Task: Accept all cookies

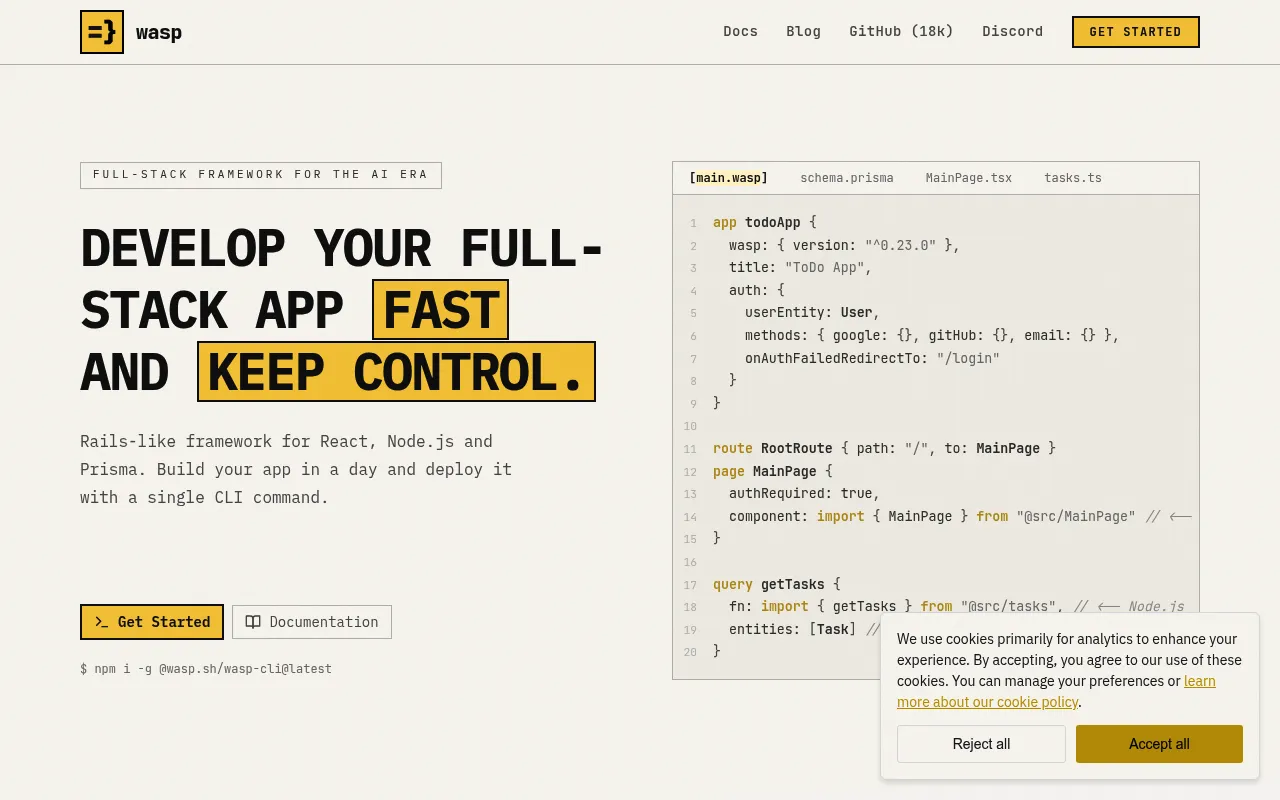Action: (1159, 744)
